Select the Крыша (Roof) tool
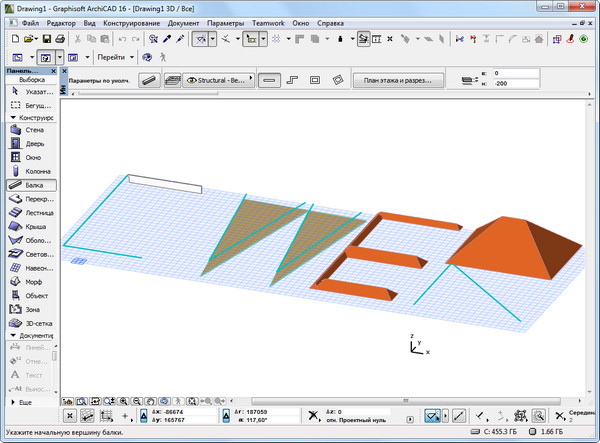This screenshot has width=600, height=443. pyautogui.click(x=30, y=227)
